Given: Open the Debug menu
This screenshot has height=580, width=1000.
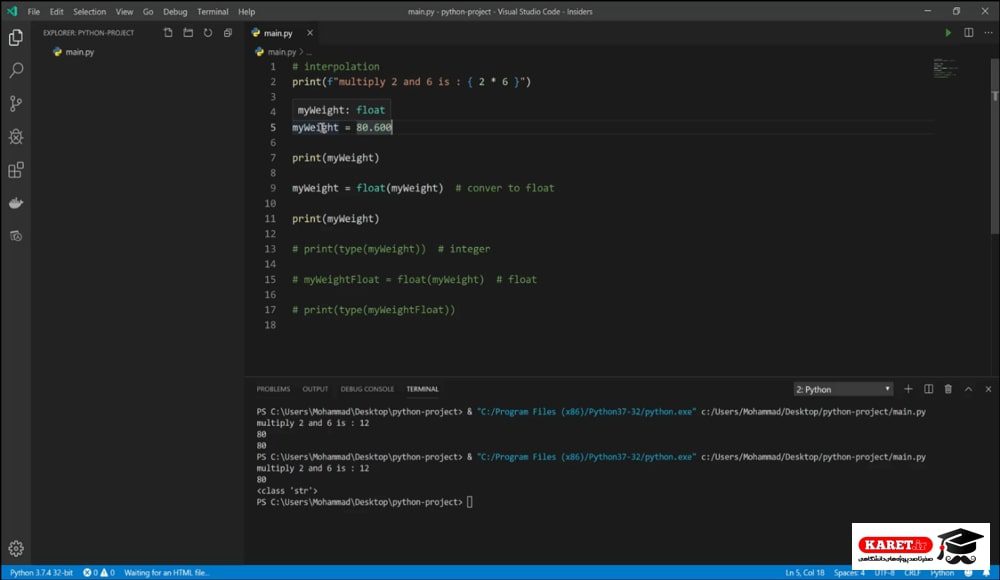Looking at the screenshot, I should tap(175, 11).
